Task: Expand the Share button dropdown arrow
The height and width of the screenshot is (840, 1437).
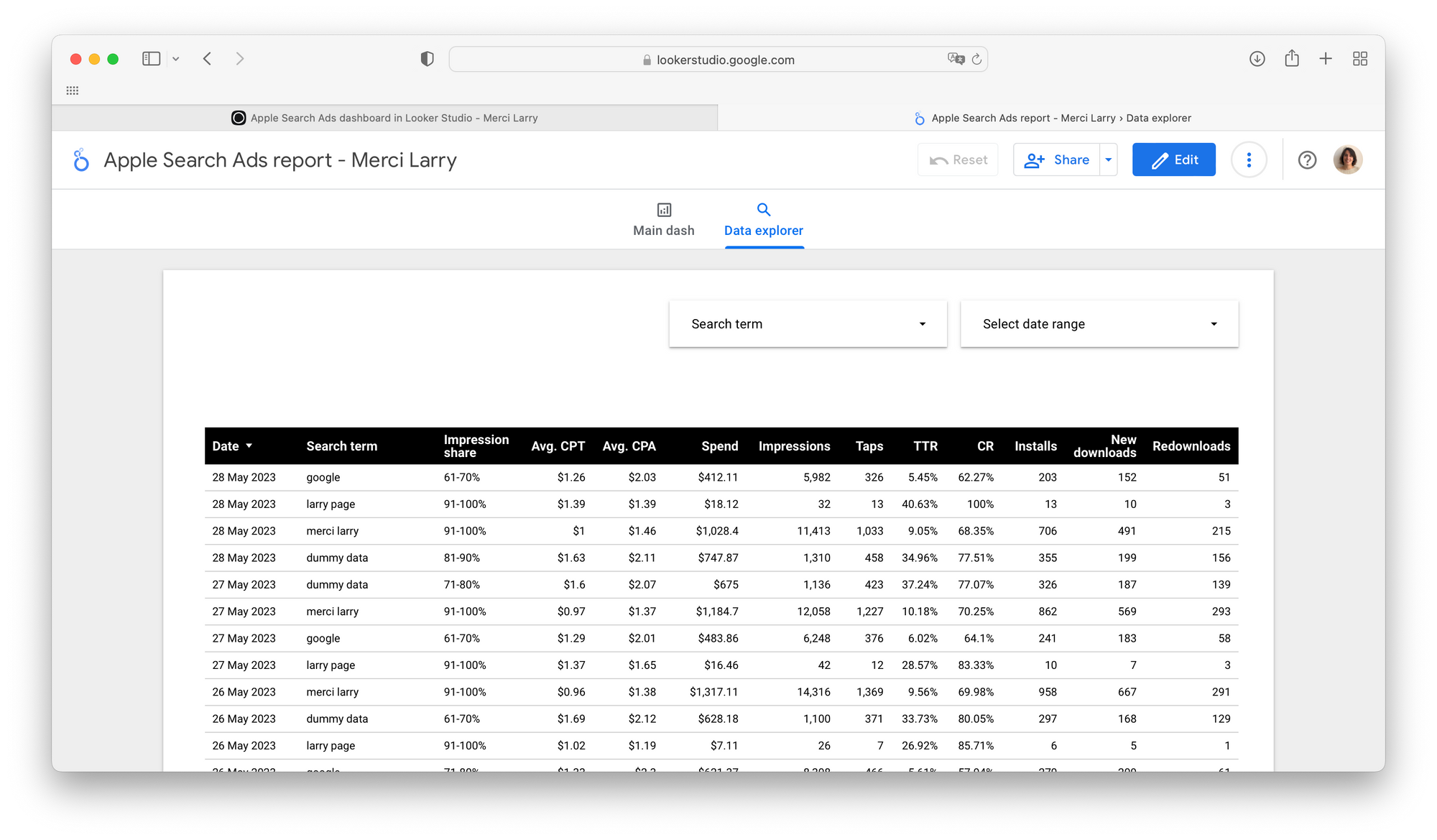Action: [x=1109, y=160]
